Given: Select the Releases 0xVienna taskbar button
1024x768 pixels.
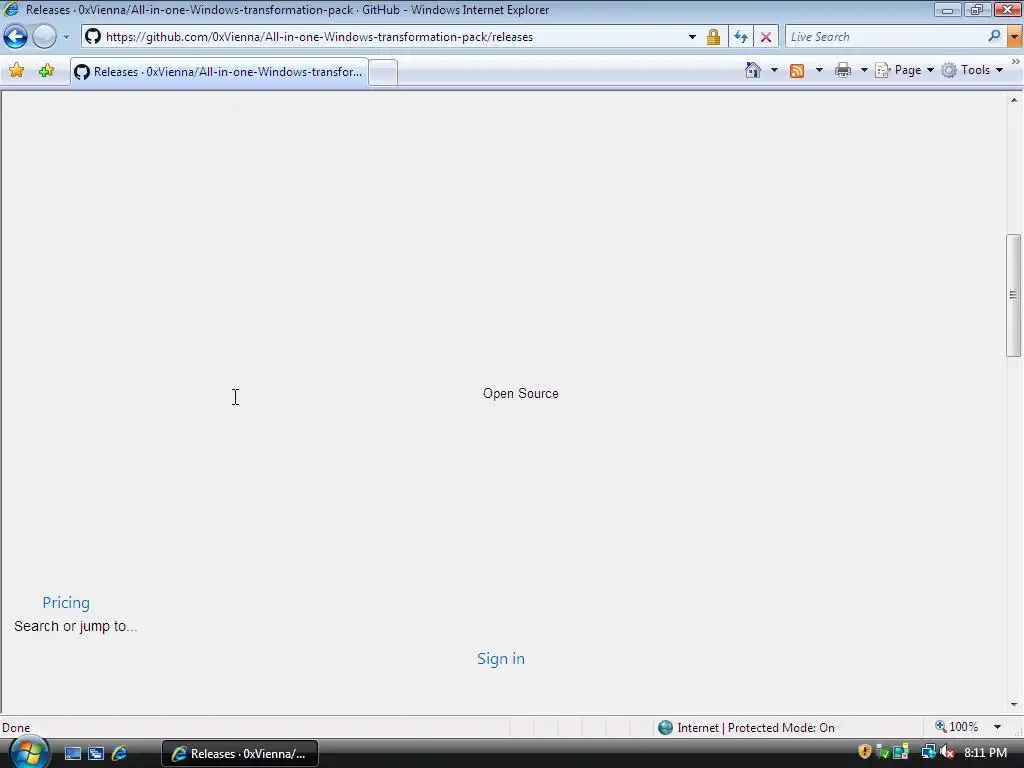Looking at the screenshot, I should pyautogui.click(x=240, y=754).
